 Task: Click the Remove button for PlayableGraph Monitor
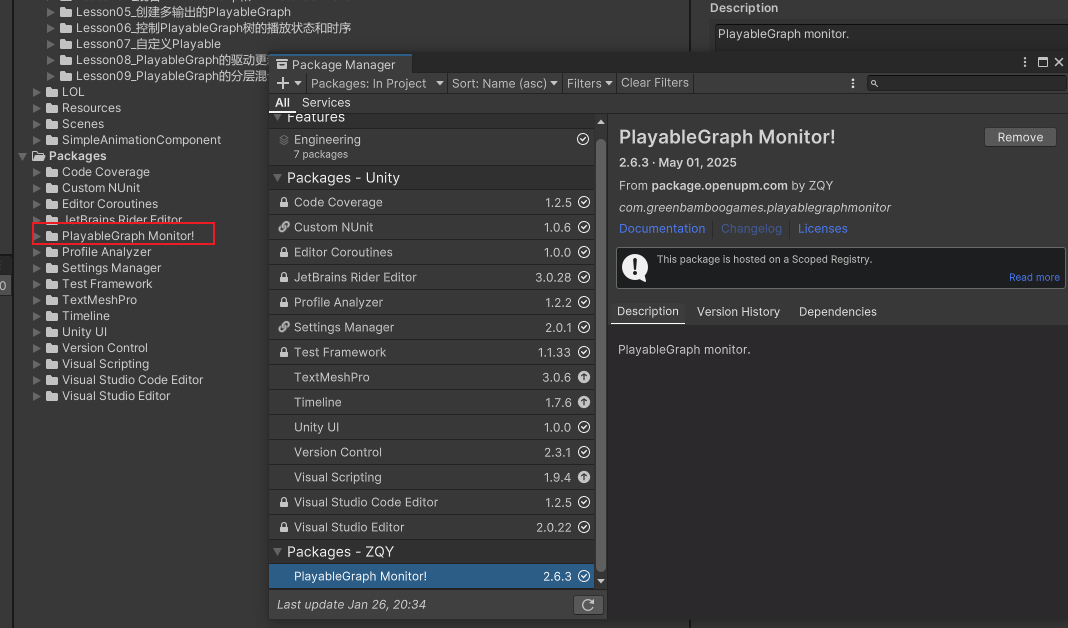coord(1020,137)
